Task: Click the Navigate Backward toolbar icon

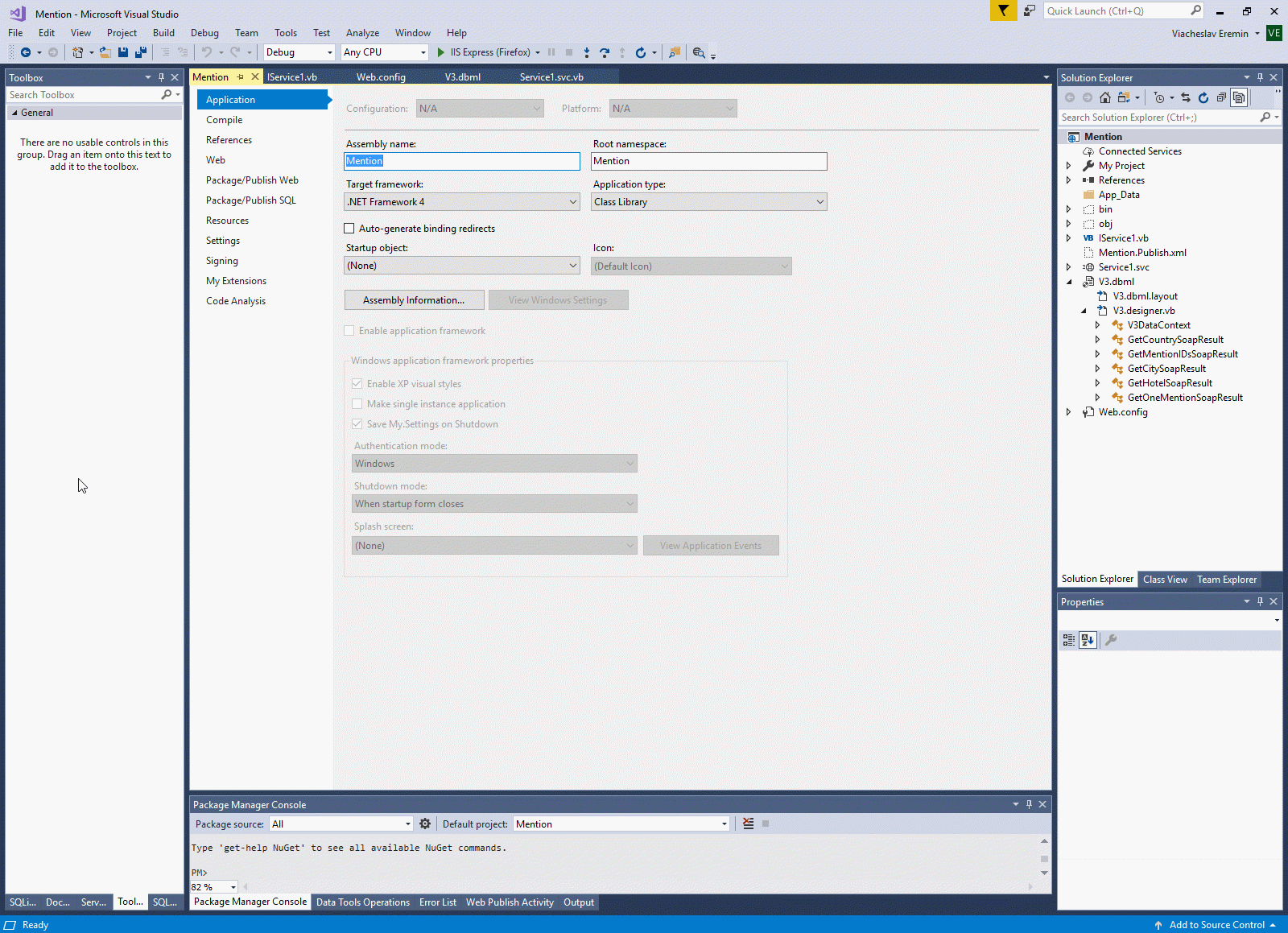Action: (x=26, y=52)
